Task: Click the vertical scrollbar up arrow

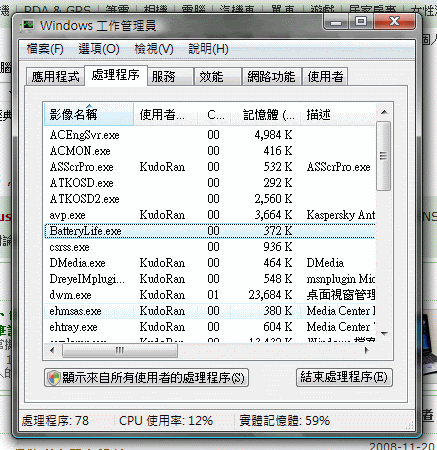Action: point(384,112)
